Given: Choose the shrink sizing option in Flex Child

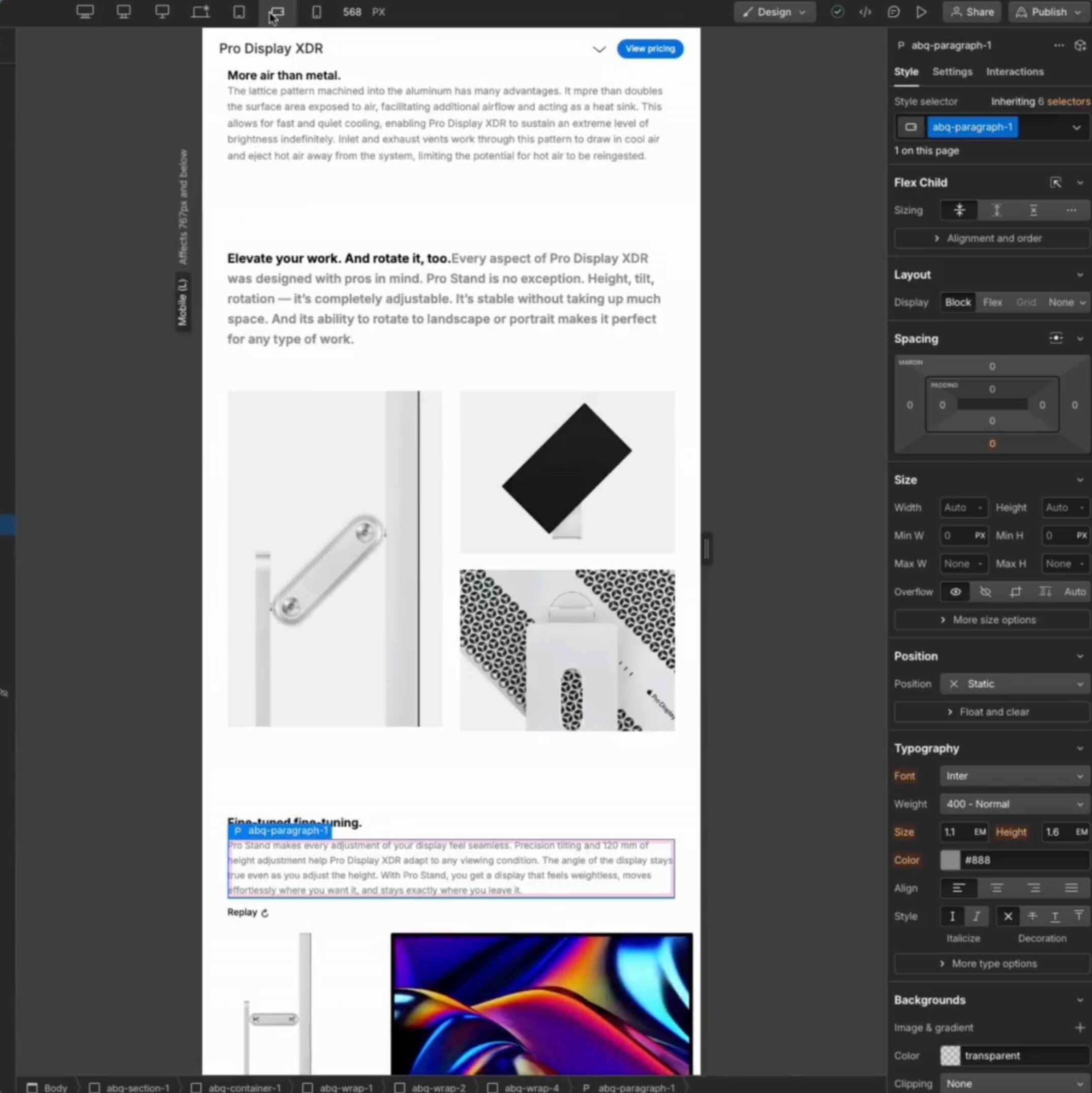Looking at the screenshot, I should click(x=959, y=210).
